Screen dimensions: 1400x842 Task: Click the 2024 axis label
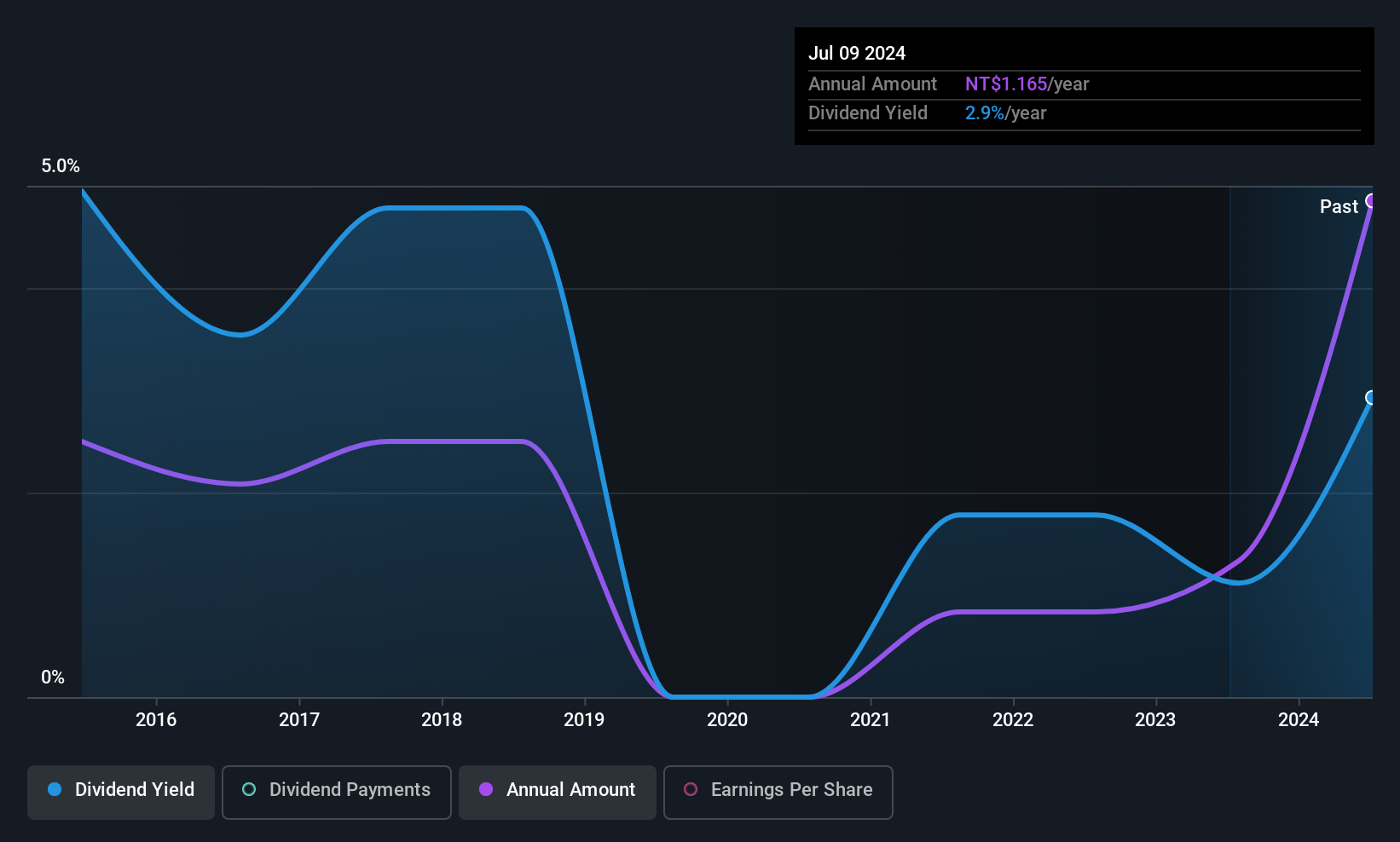tap(1299, 720)
